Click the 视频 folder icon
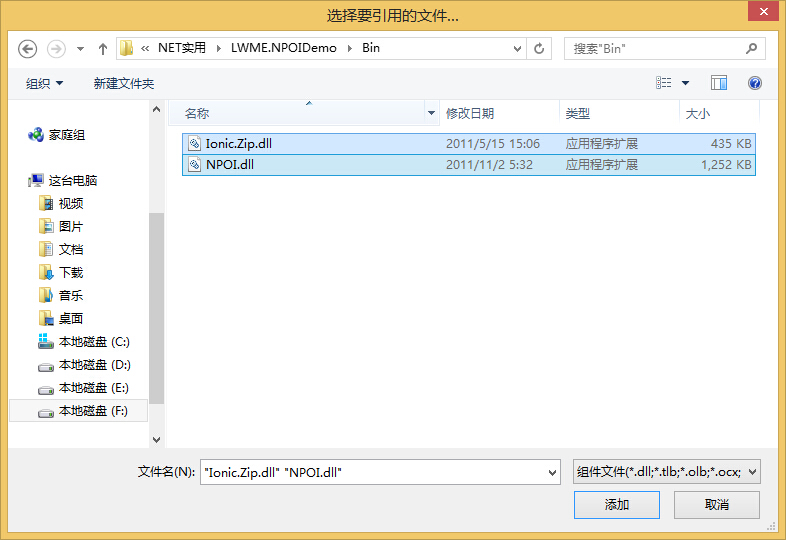The width and height of the screenshot is (786, 540). click(x=46, y=204)
